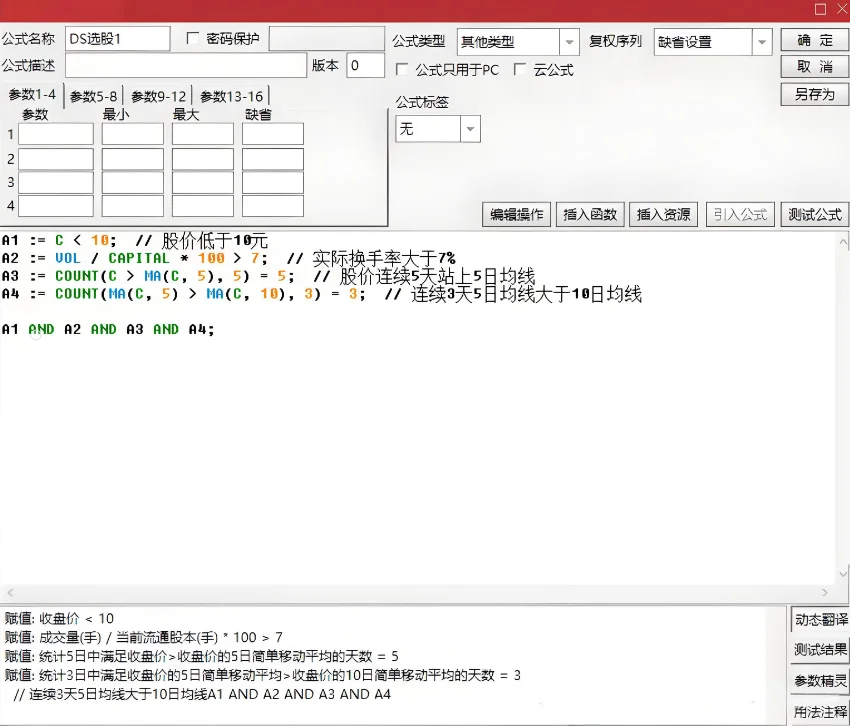Viewport: 850px width, 726px height.
Task: Open the 公式标签 dropdown showing 无
Action: tap(469, 129)
